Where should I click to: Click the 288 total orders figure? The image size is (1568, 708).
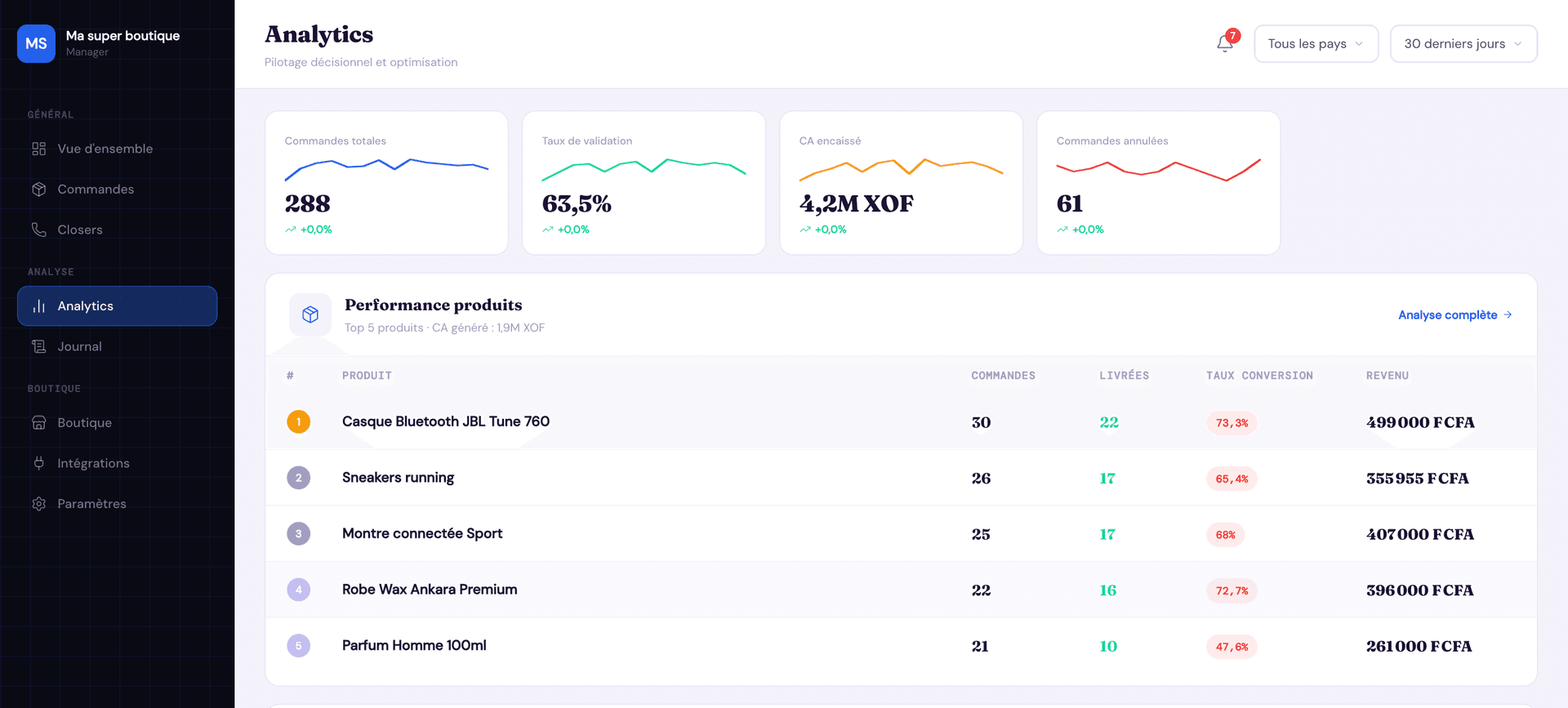click(308, 203)
